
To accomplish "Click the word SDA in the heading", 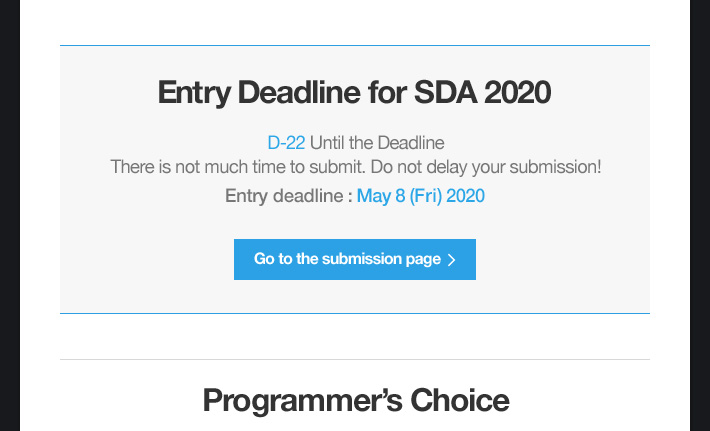I will 446,92.
